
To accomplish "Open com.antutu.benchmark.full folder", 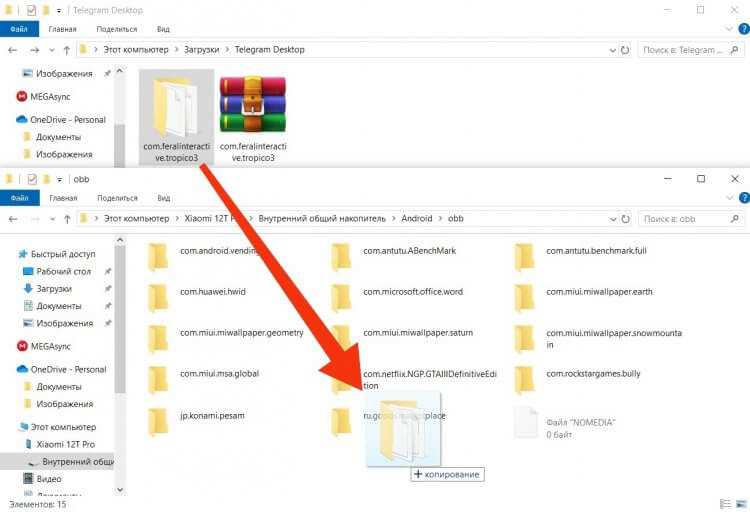I will [x=581, y=257].
